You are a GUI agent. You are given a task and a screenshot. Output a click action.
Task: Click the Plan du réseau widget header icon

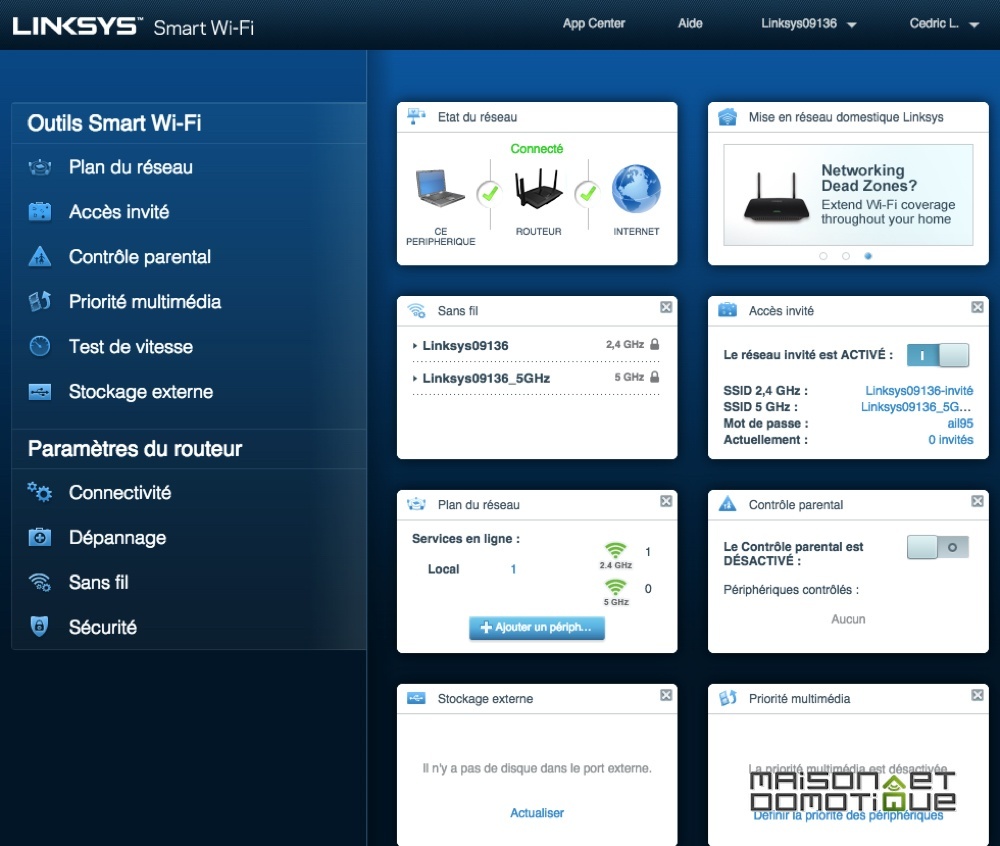pyautogui.click(x=416, y=504)
